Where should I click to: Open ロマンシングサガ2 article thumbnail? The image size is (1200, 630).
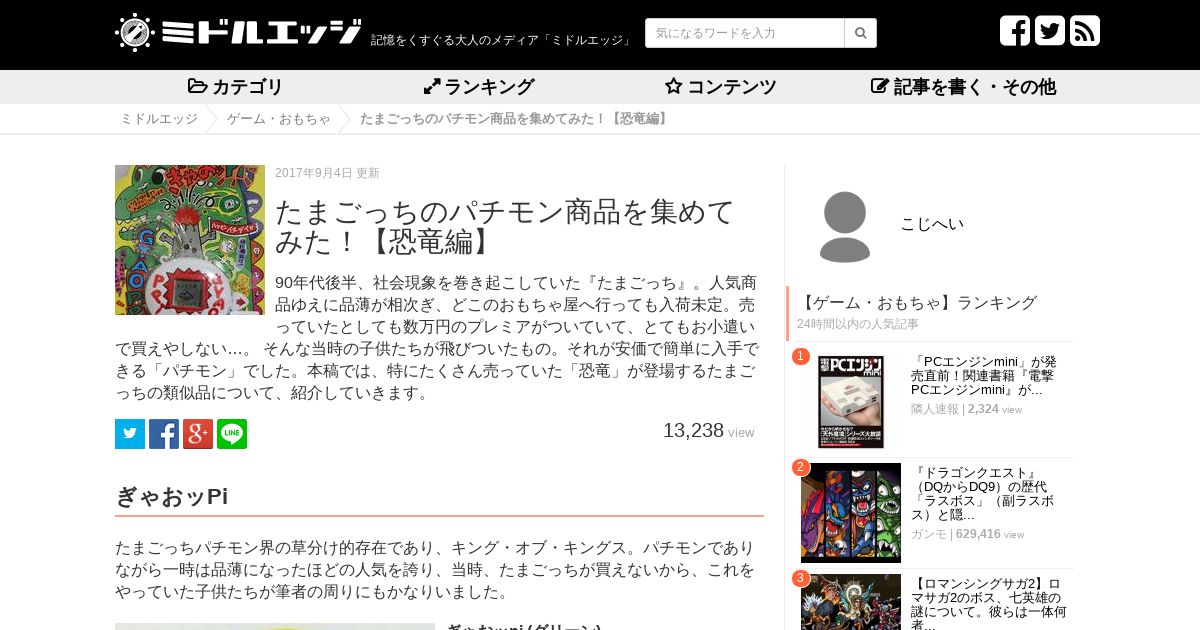(851, 602)
